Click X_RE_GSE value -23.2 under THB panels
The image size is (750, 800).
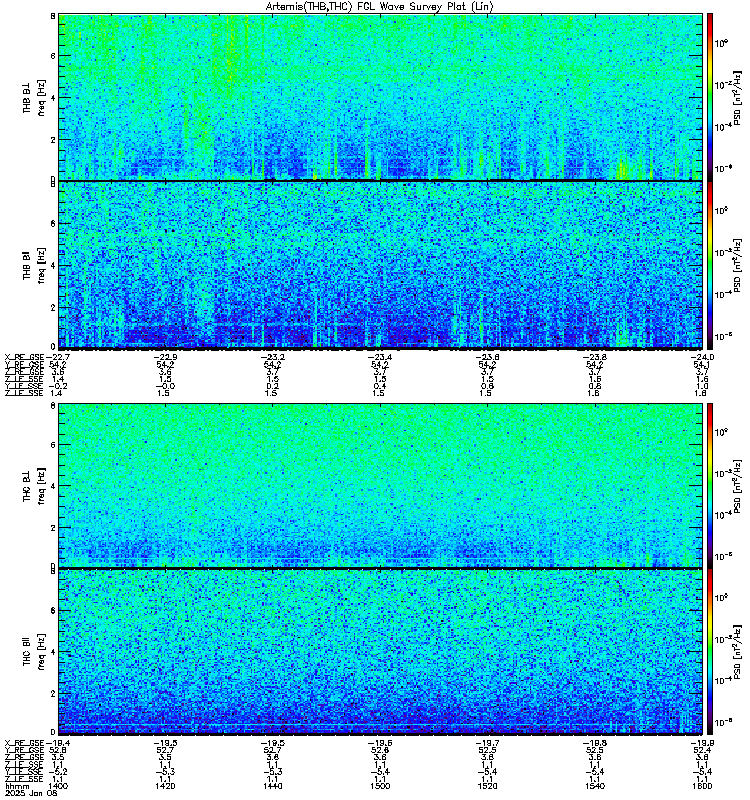[272, 357]
